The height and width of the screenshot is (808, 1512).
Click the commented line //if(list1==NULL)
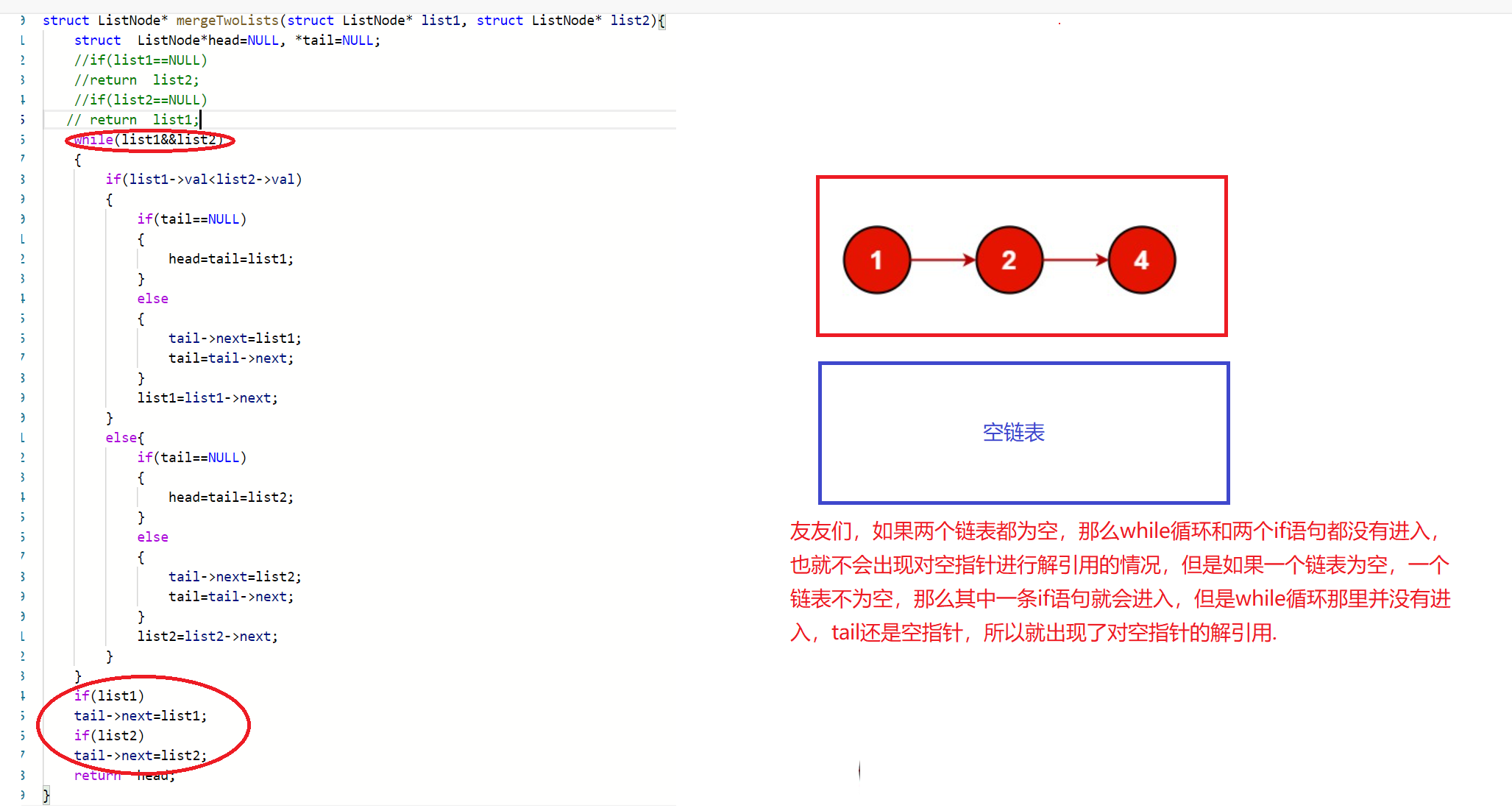pyautogui.click(x=141, y=60)
